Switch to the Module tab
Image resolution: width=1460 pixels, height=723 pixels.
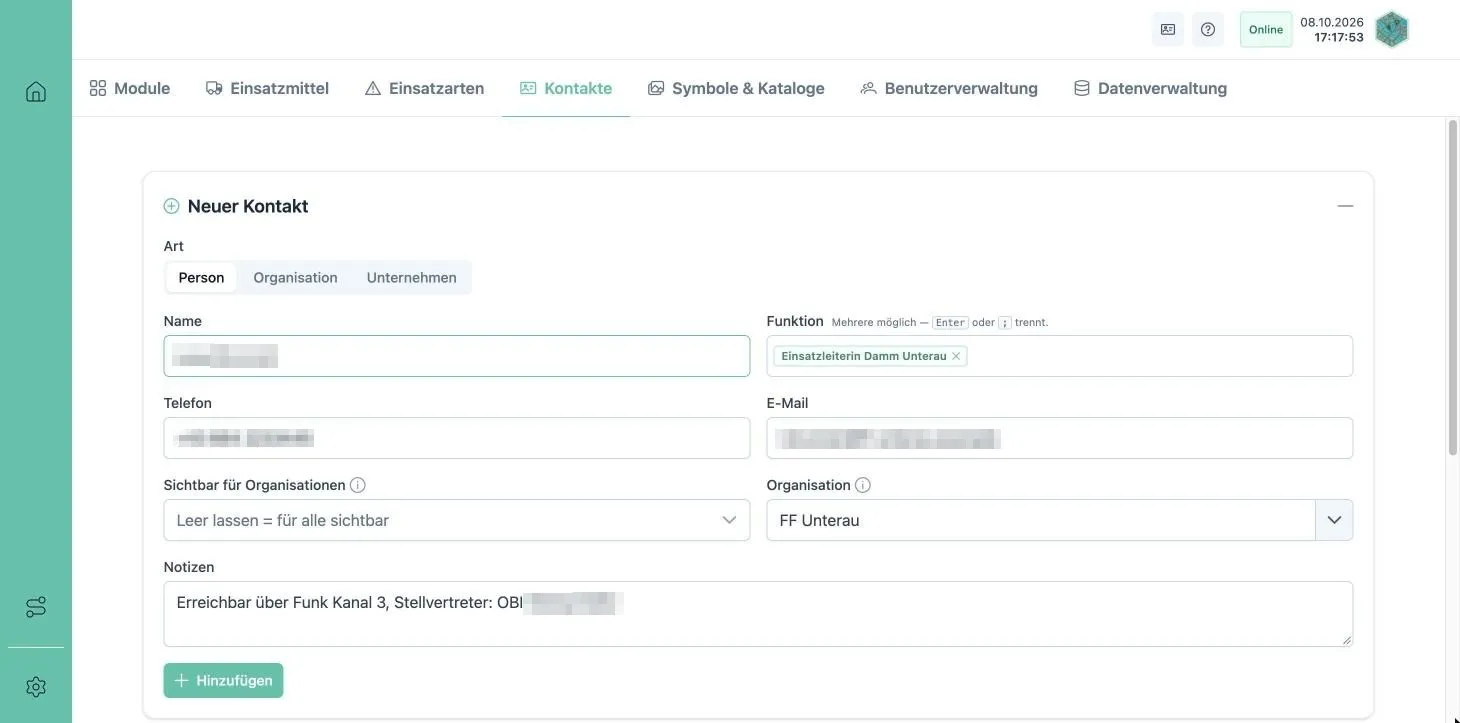tap(130, 88)
